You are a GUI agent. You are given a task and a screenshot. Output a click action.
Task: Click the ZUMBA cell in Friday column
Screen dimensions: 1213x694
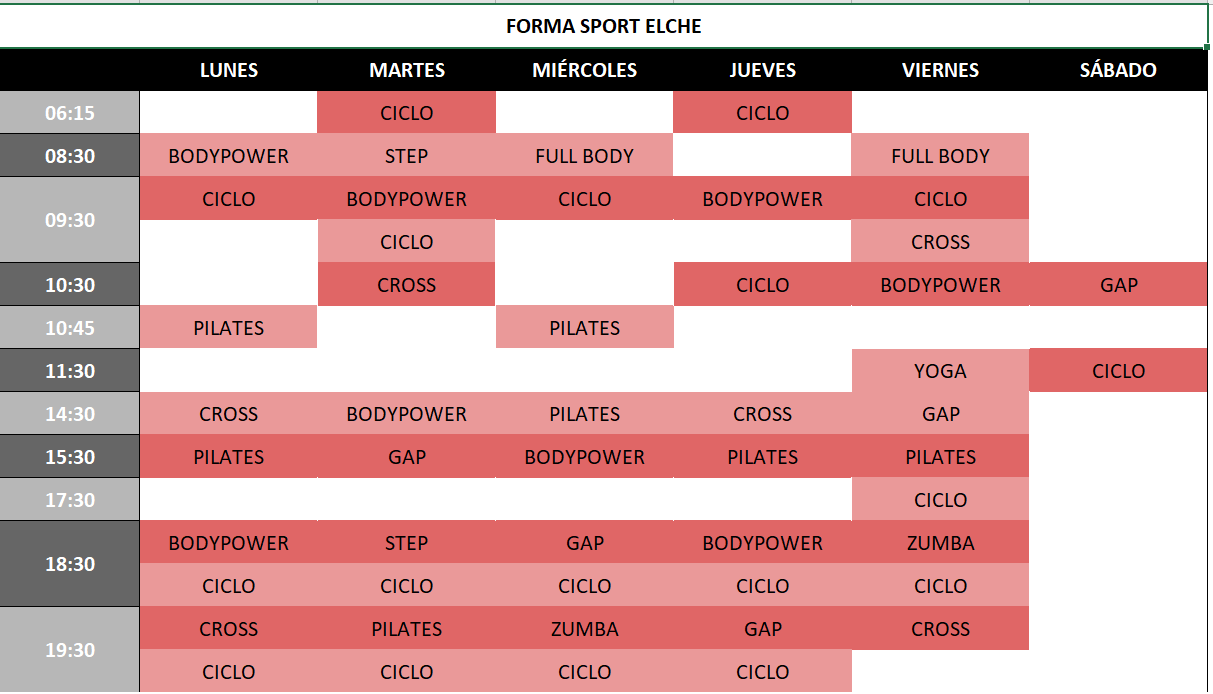point(940,543)
